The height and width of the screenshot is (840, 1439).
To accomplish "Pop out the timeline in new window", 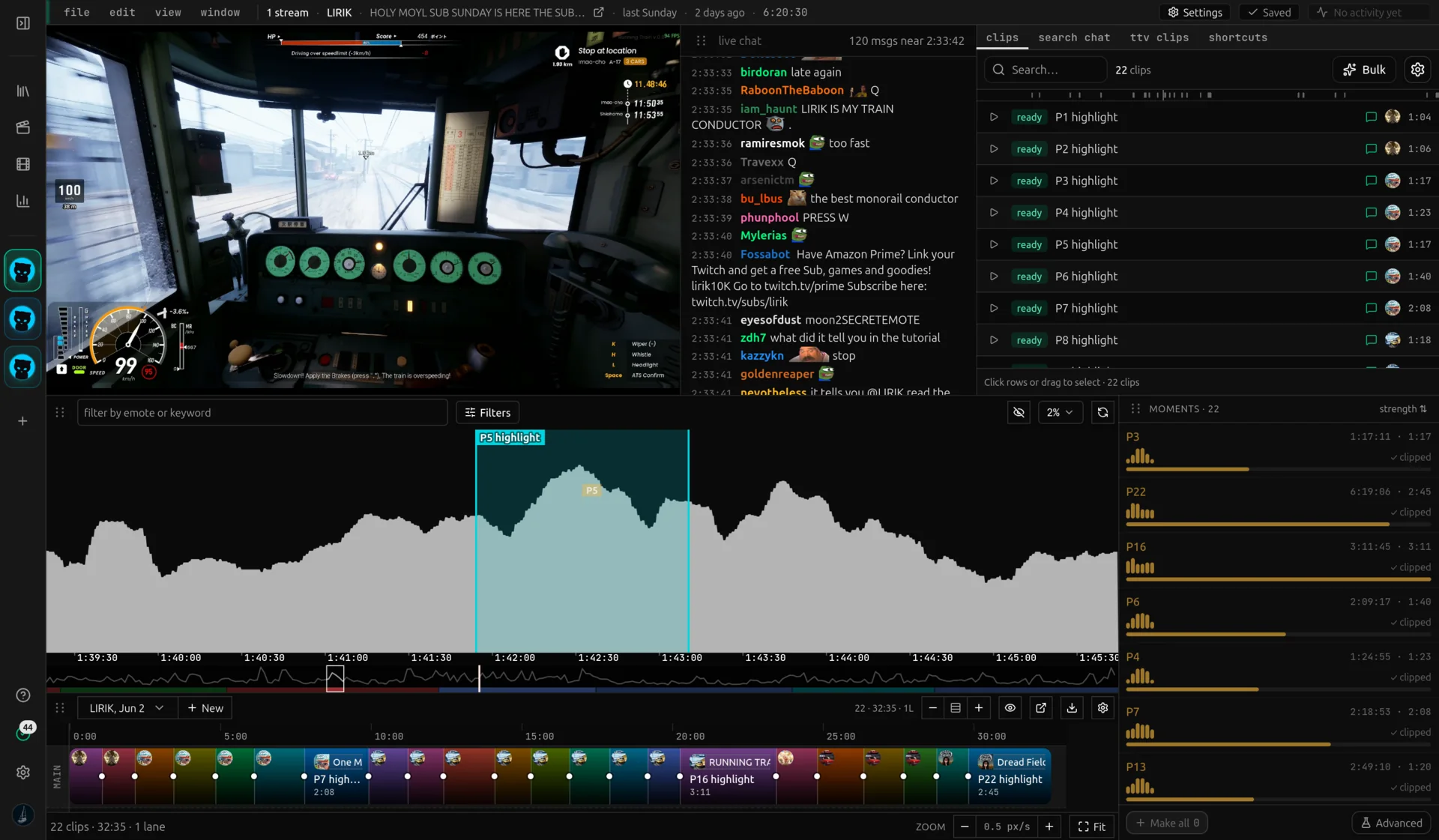I will tap(1041, 708).
